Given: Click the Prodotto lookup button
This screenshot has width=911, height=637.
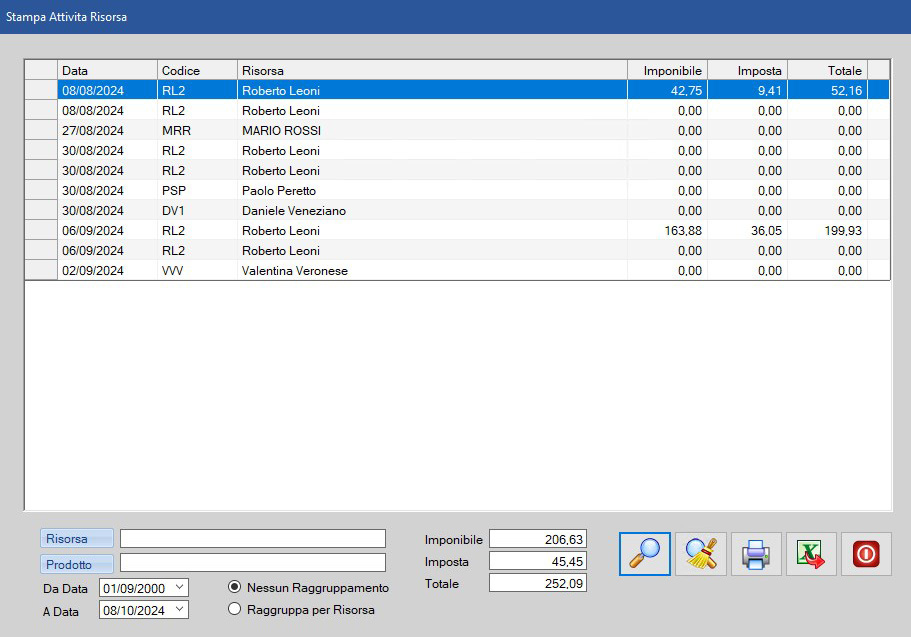Looking at the screenshot, I should click(77, 564).
